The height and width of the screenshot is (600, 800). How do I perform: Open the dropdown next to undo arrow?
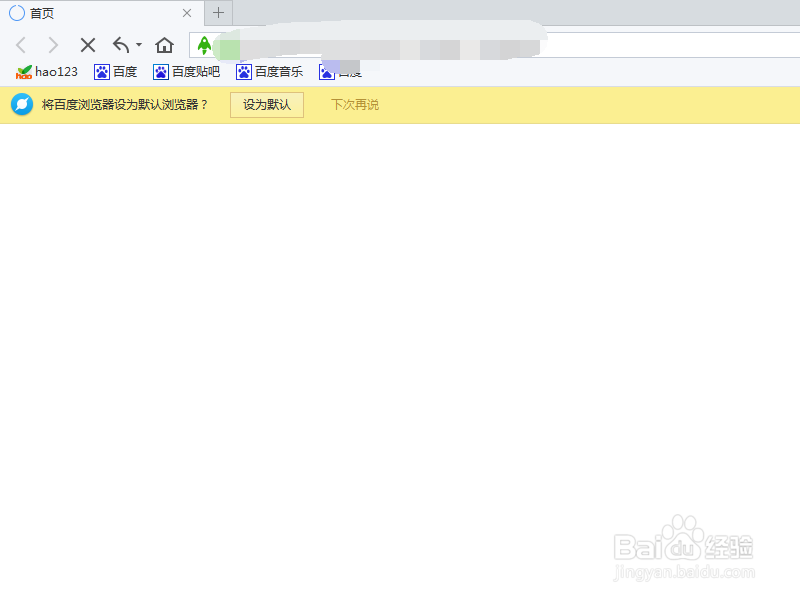coord(139,45)
